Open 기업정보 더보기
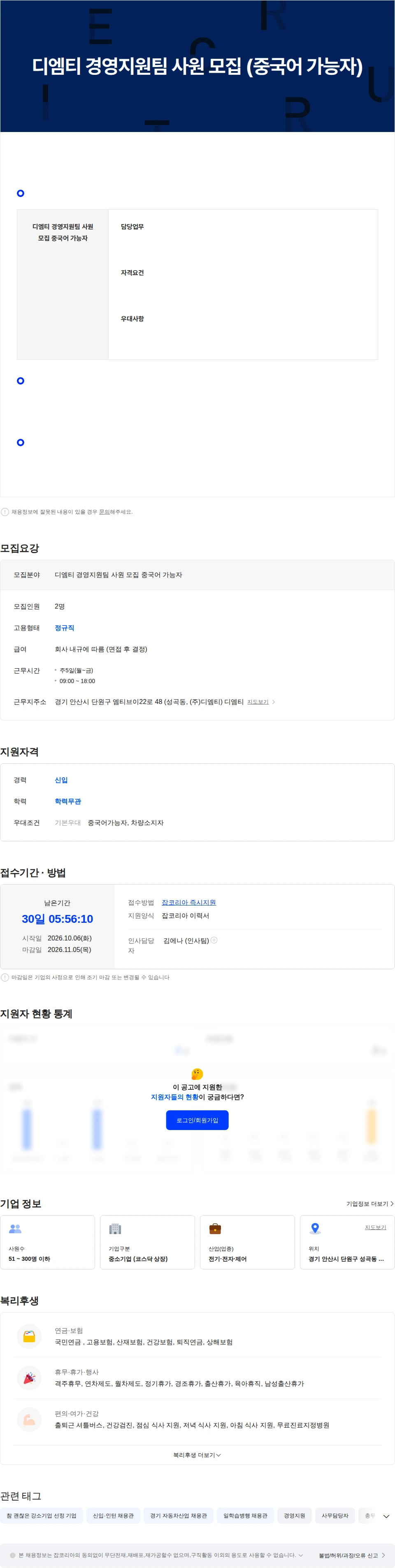Viewport: 395px width, 1568px height. pyautogui.click(x=370, y=1203)
